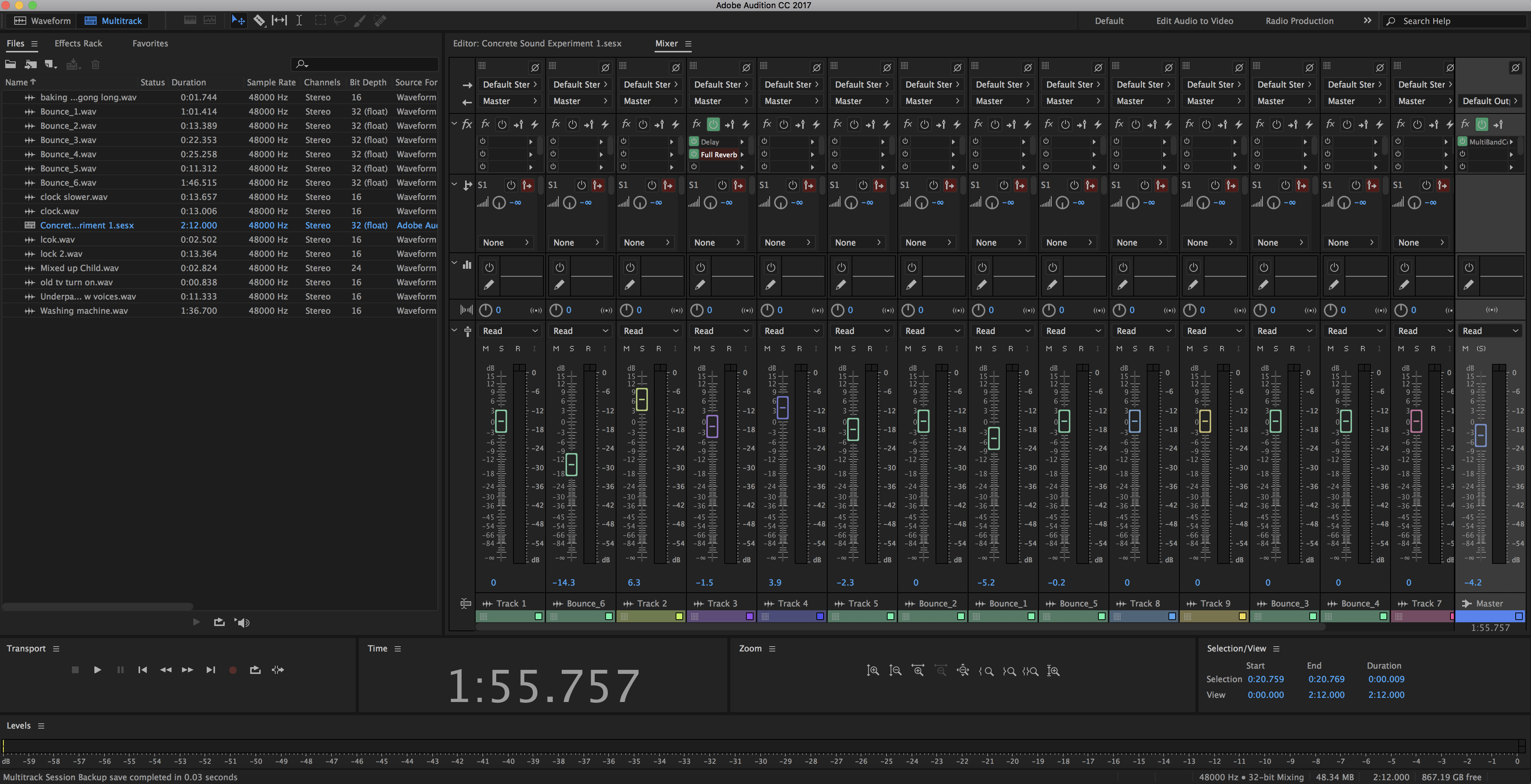Image resolution: width=1531 pixels, height=784 pixels.
Task: Collapse the fx section disclosure arrow
Action: tap(454, 124)
